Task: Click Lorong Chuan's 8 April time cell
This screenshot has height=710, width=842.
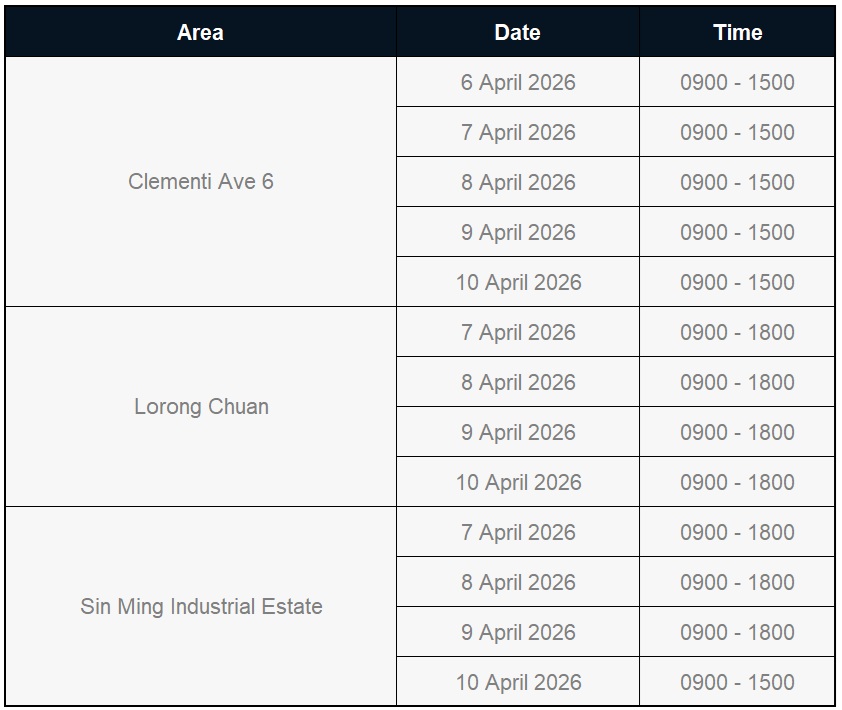Action: [x=737, y=382]
